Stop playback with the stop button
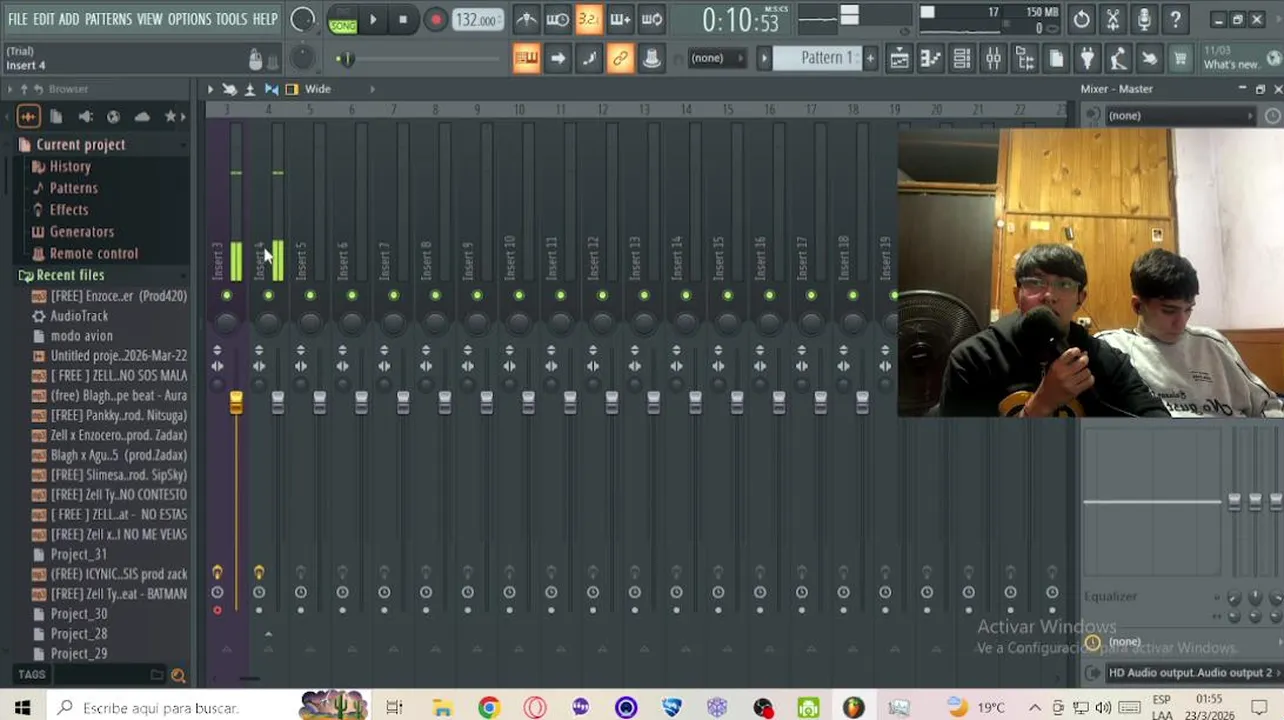Screen dimensions: 1284x720 coord(403,19)
